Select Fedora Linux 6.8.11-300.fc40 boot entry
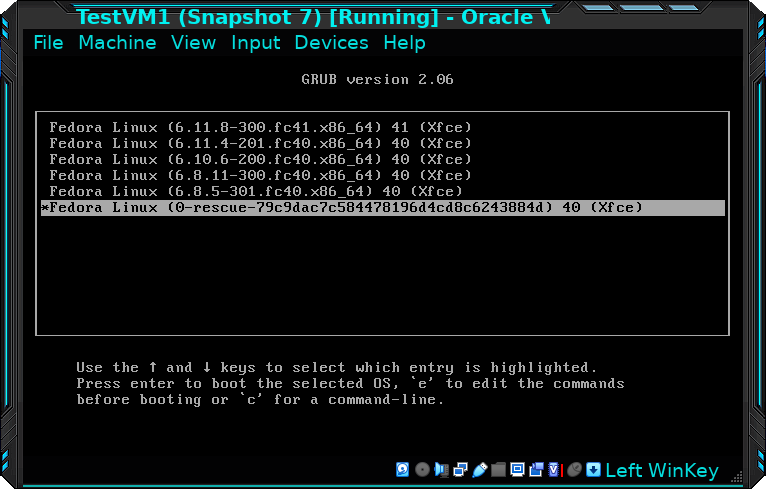This screenshot has width=766, height=489. click(383, 175)
